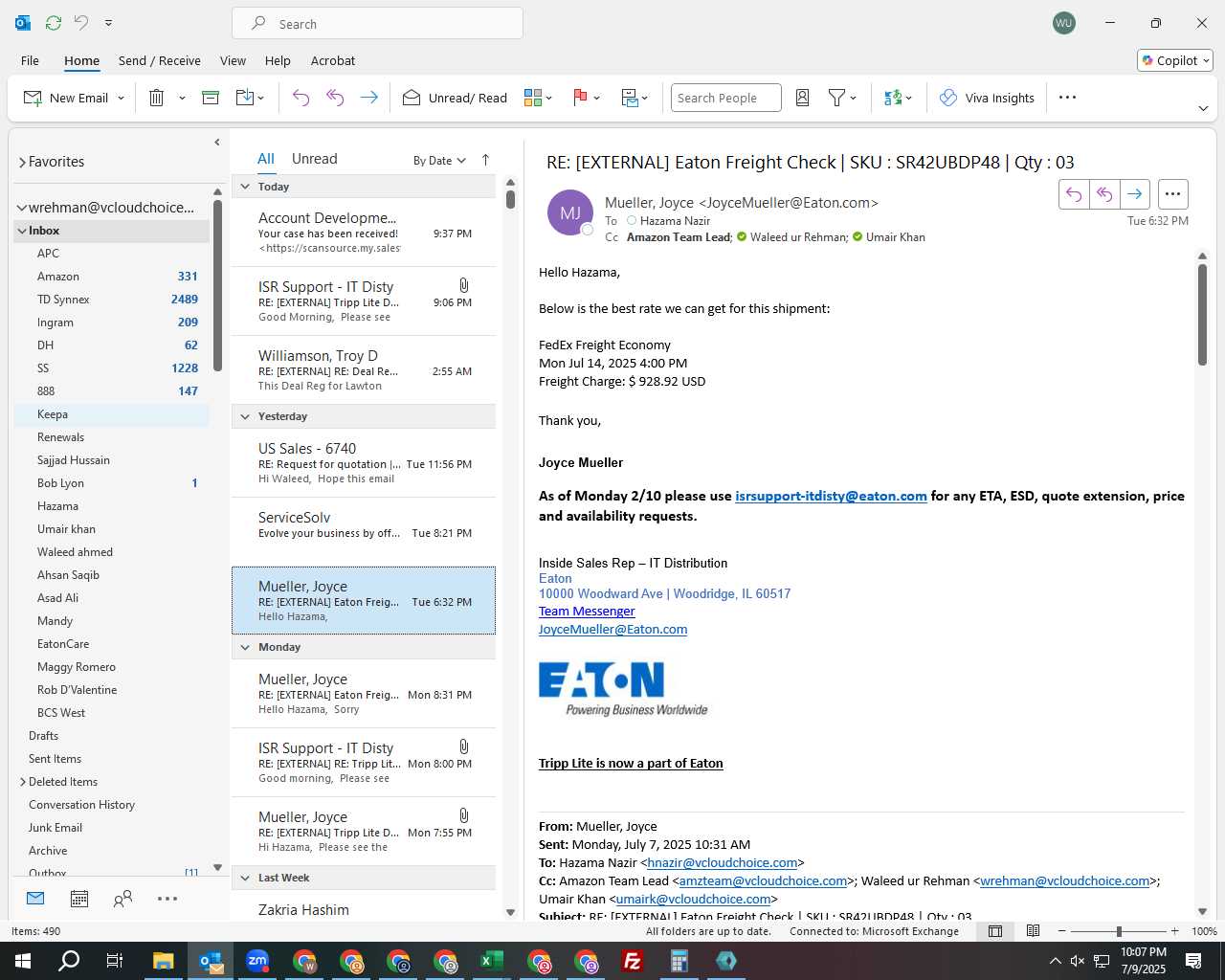This screenshot has height=980, width=1225.
Task: Switch to Mail view icon
Action: [x=35, y=899]
